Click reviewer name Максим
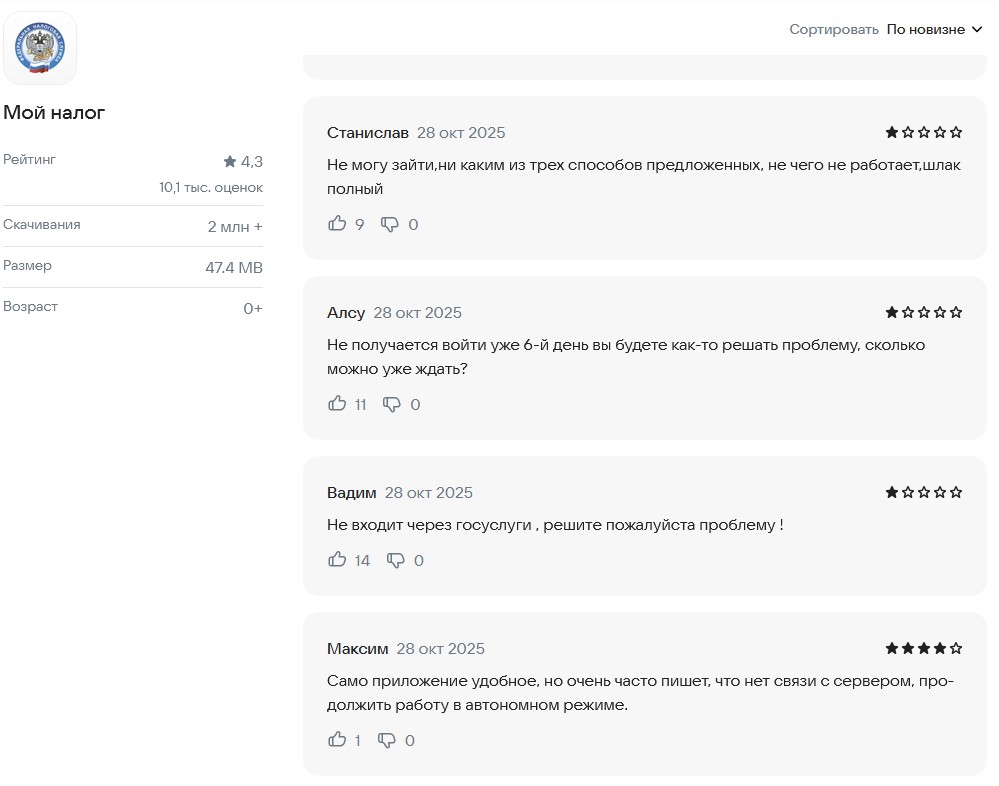999x786 pixels. tap(357, 649)
